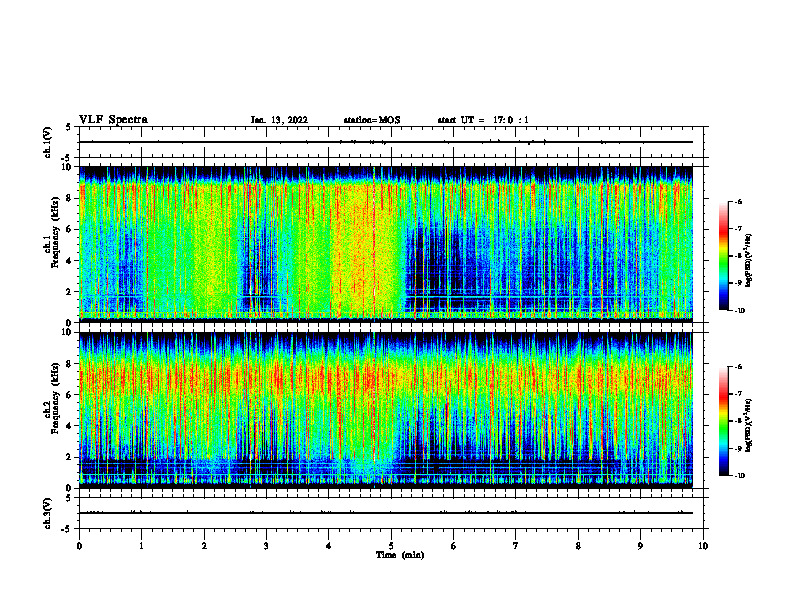Click time axis tick label "2"
Viewport: 792px width, 612px height.
(x=204, y=546)
